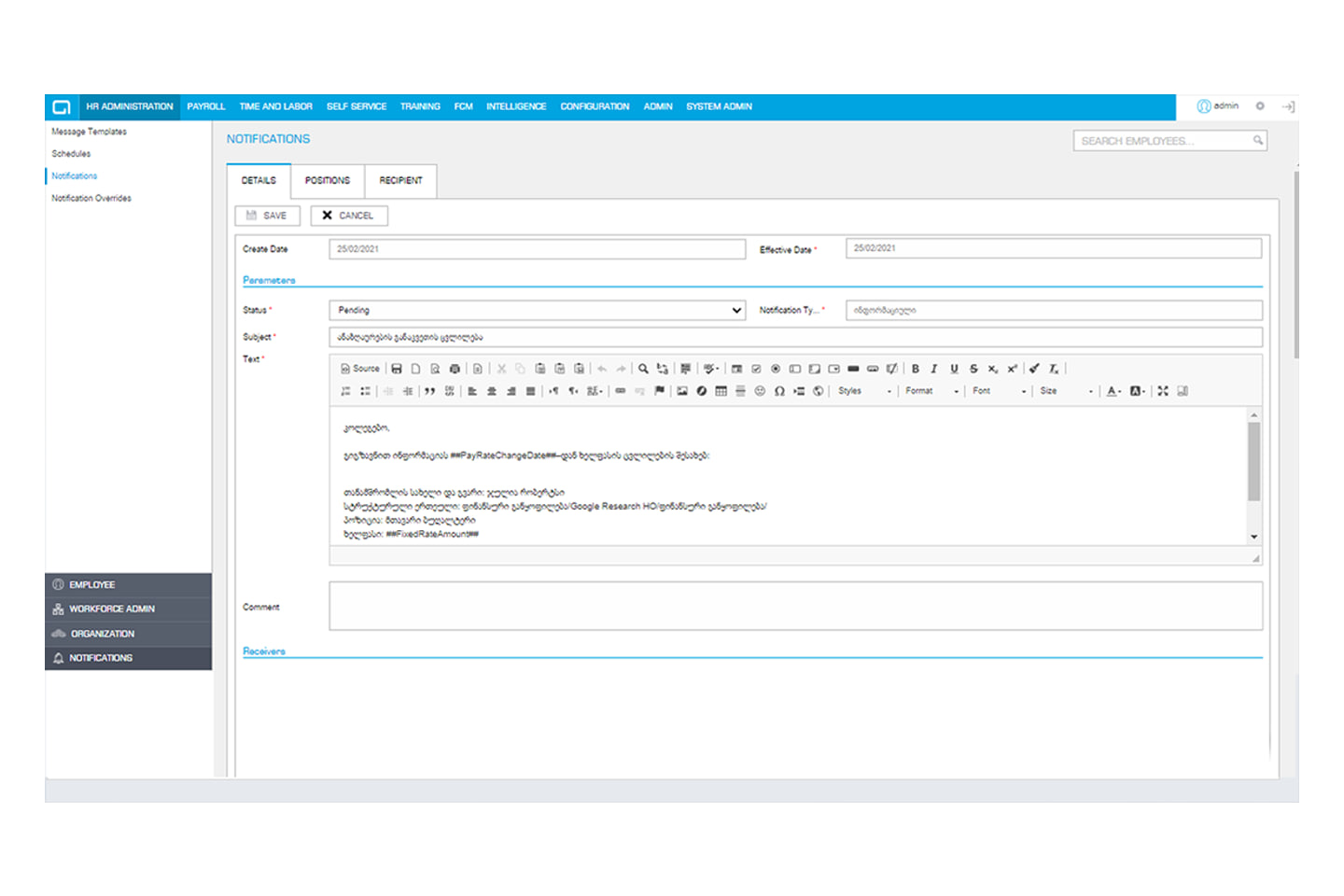Click the editor Save (floppy disk) icon
1344x896 pixels.
(x=397, y=369)
